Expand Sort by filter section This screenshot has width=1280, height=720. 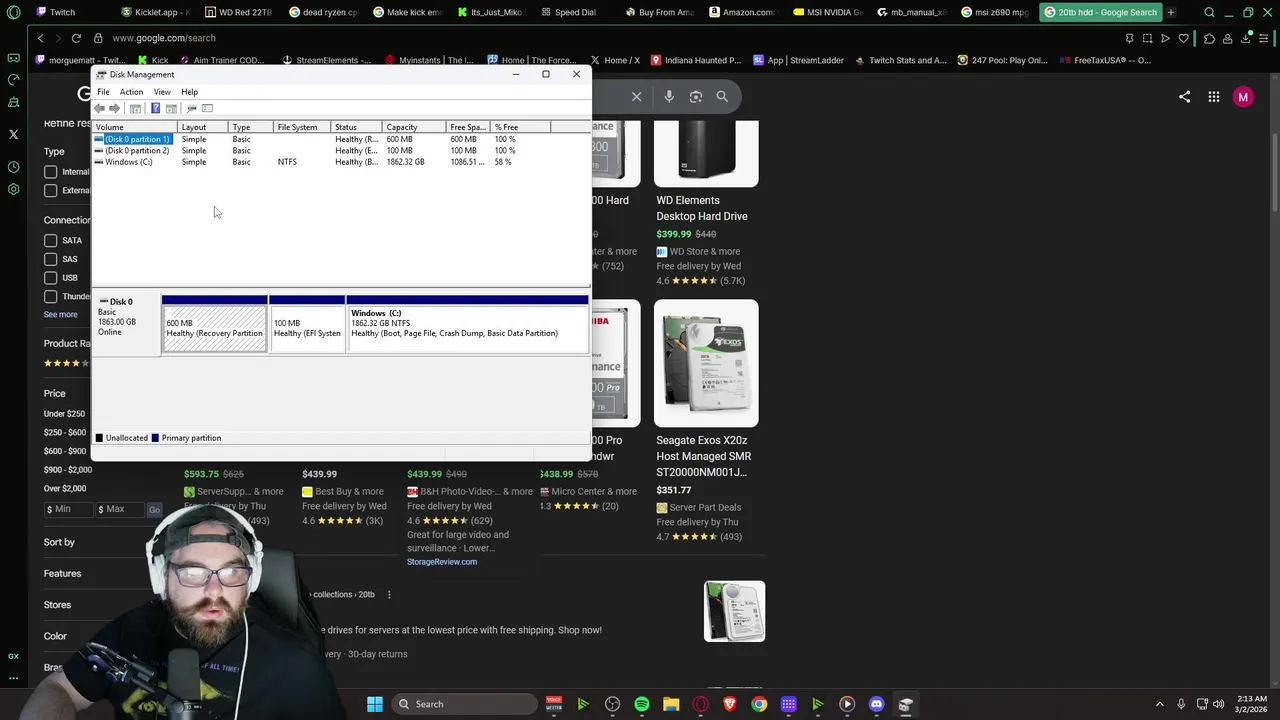pyautogui.click(x=59, y=542)
